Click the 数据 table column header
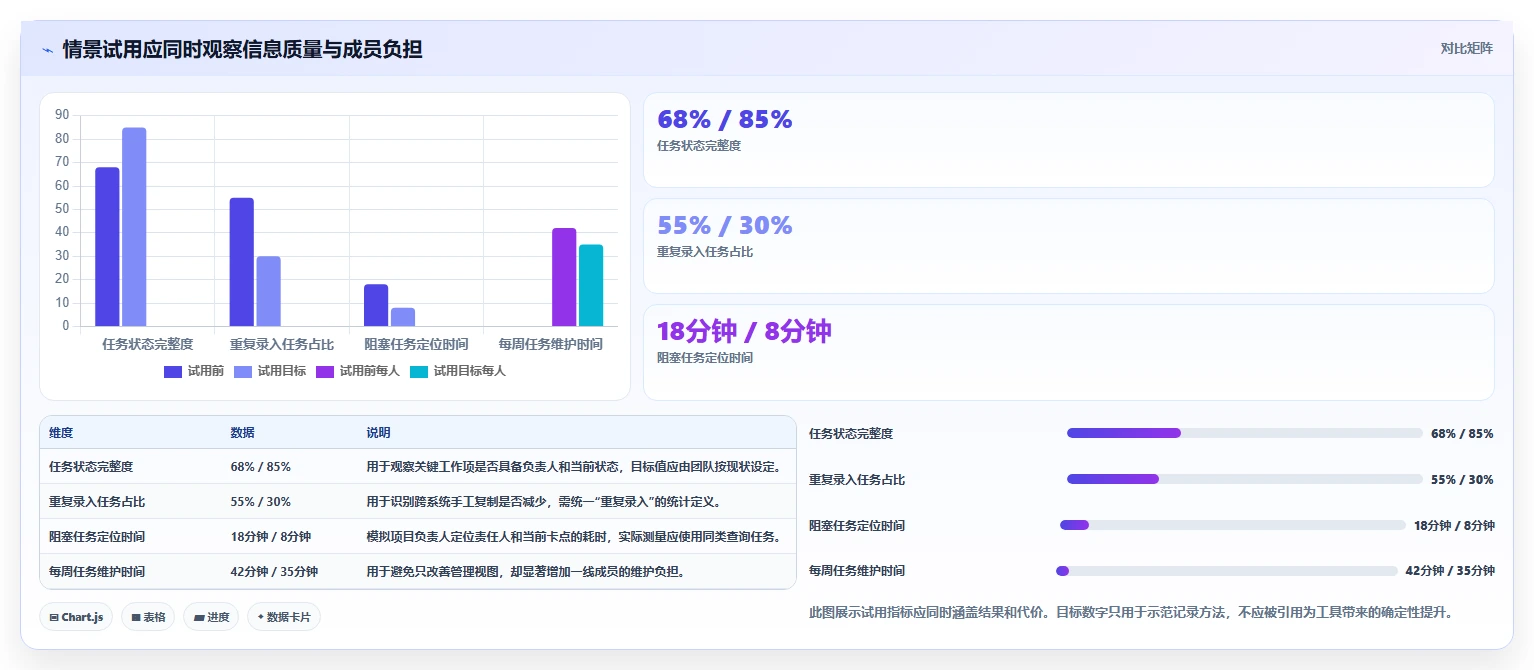Image resolution: width=1534 pixels, height=670 pixels. click(x=243, y=433)
